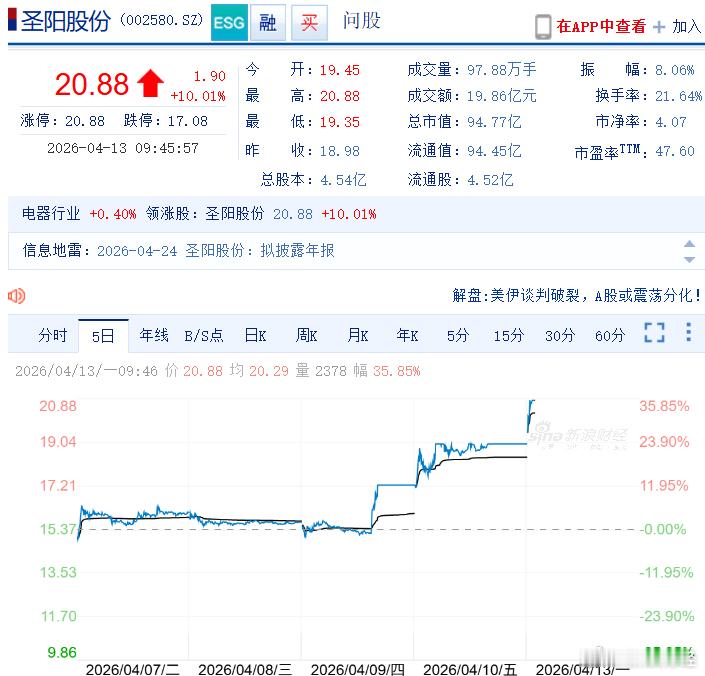Click the stock name 圣阳股份 title
The width and height of the screenshot is (705, 676).
[x=66, y=21]
